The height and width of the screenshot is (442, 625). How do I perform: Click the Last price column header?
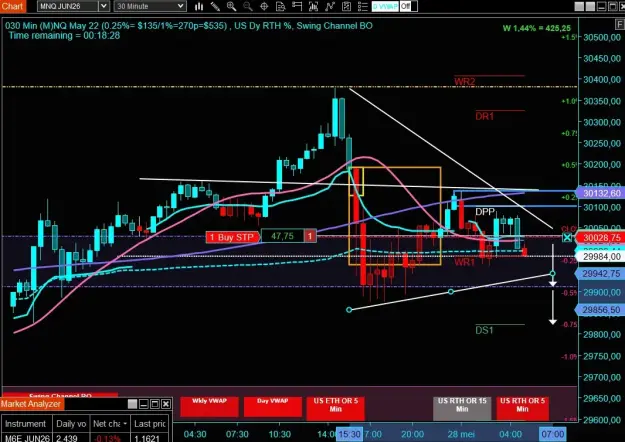coord(150,424)
